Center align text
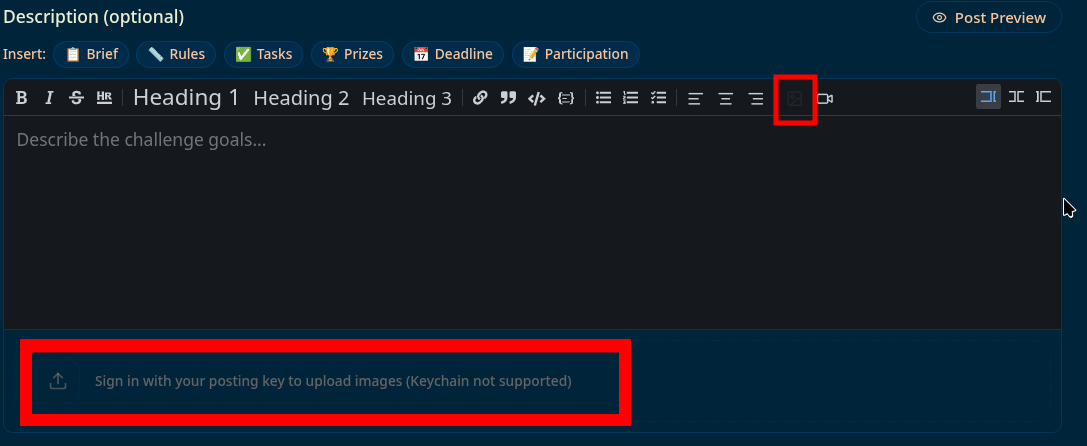 [725, 98]
